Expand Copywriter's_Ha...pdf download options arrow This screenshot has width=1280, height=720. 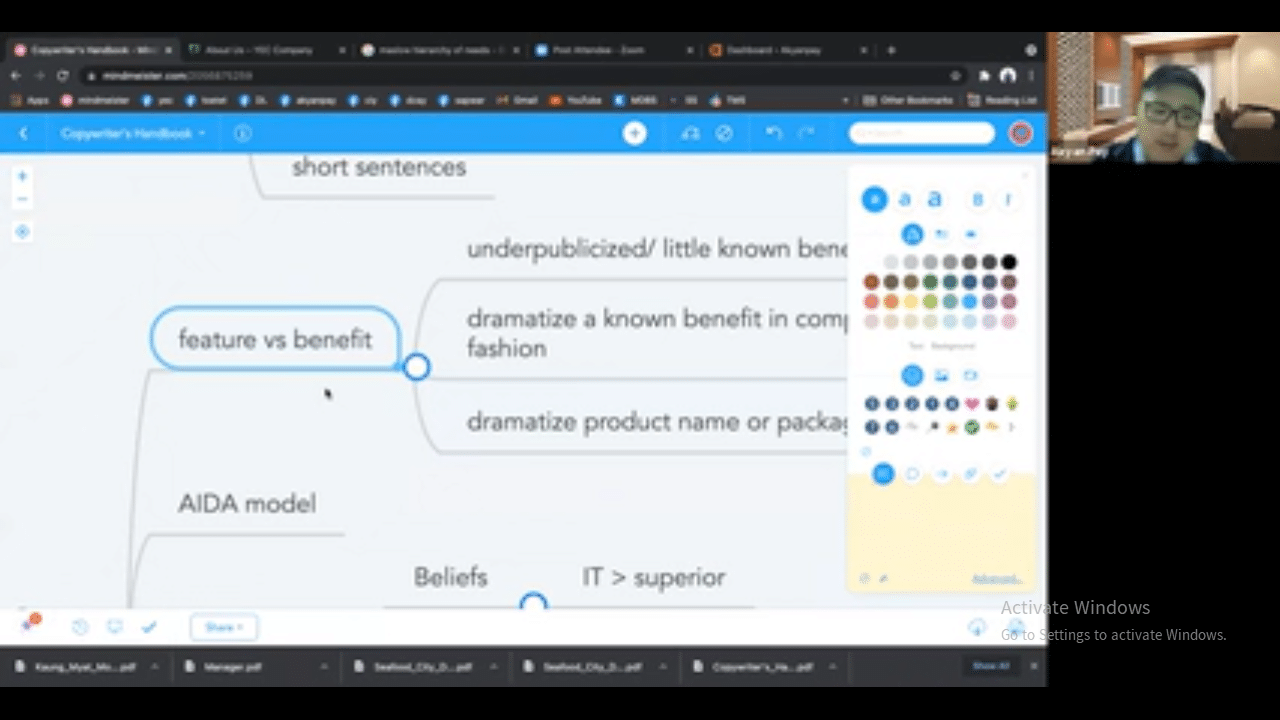click(833, 666)
